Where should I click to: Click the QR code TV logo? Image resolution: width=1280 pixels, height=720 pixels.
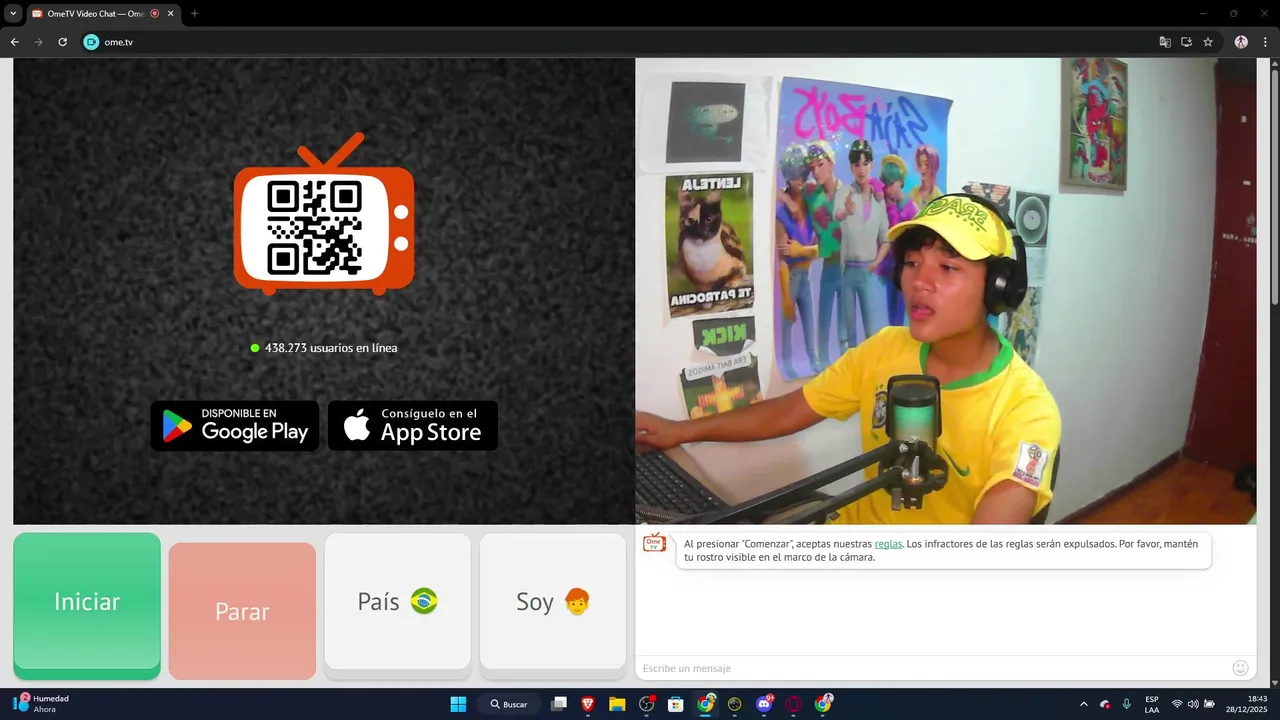click(x=324, y=215)
